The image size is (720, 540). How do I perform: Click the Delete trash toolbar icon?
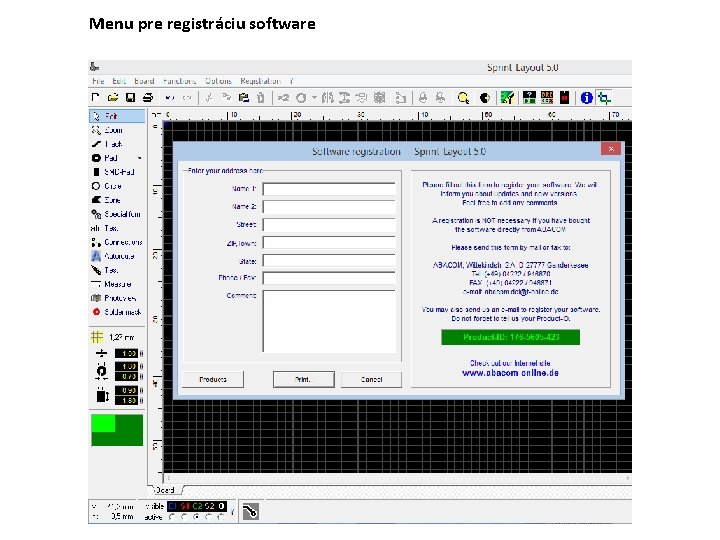click(261, 97)
